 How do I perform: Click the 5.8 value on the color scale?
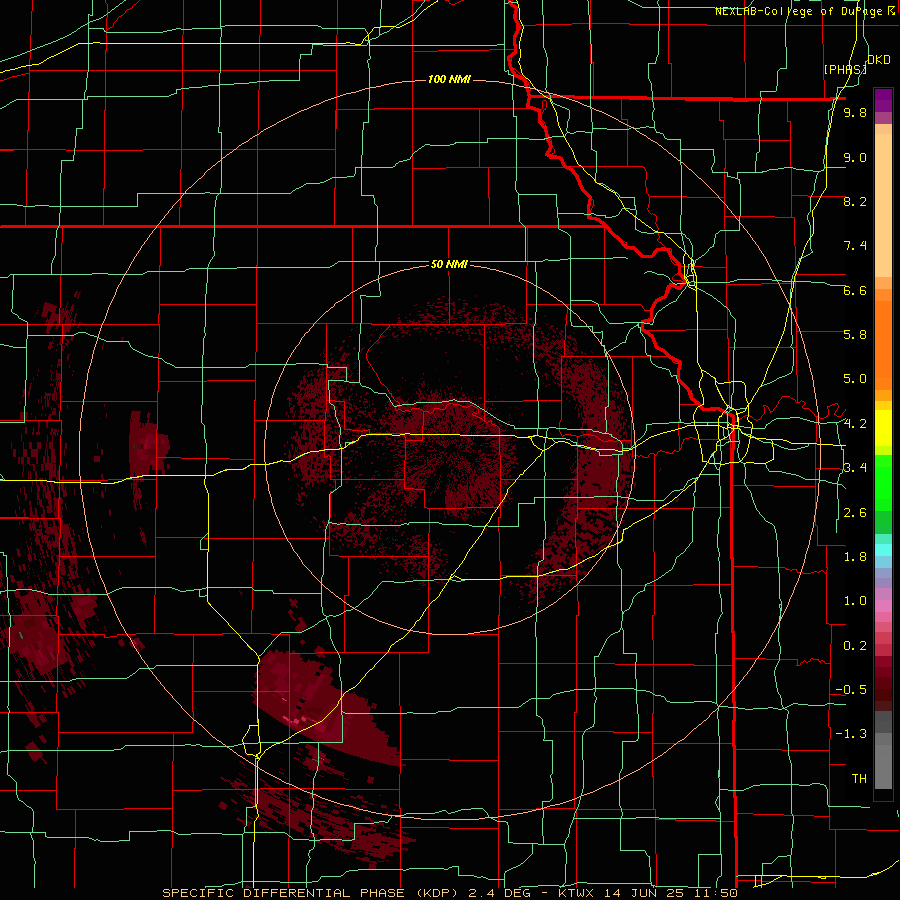coord(855,335)
